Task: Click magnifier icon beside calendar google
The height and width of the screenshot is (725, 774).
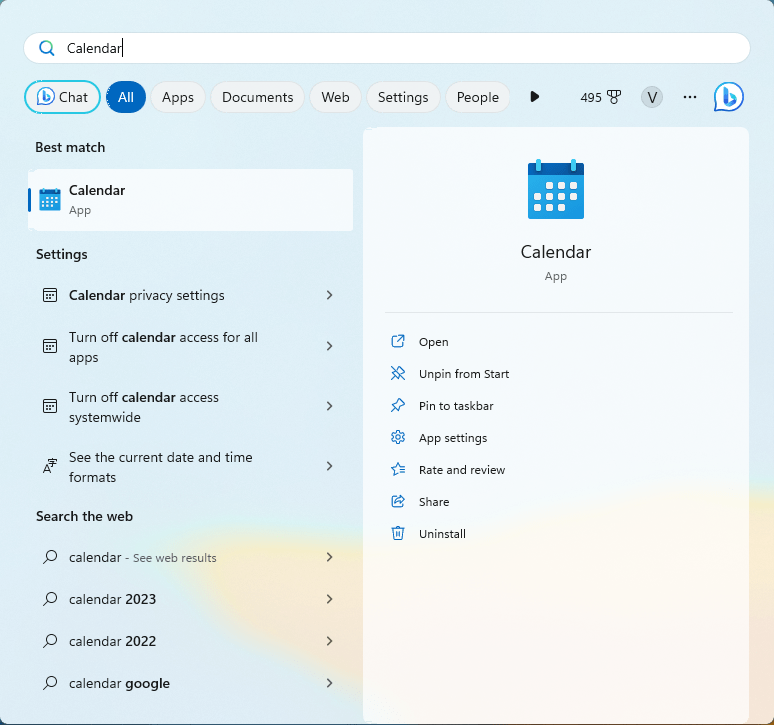Action: coord(50,683)
